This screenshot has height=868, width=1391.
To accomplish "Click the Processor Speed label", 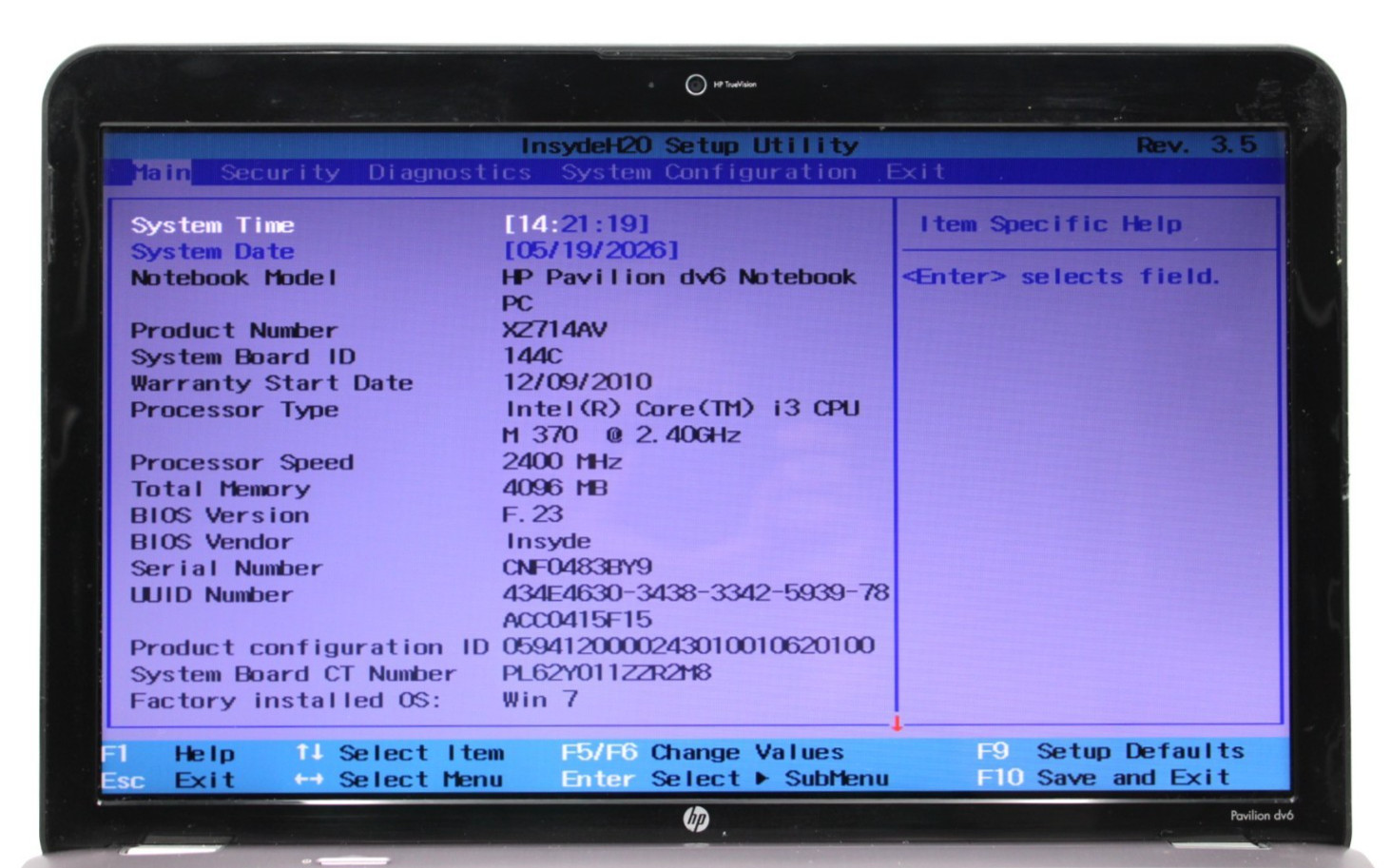I will tap(241, 462).
